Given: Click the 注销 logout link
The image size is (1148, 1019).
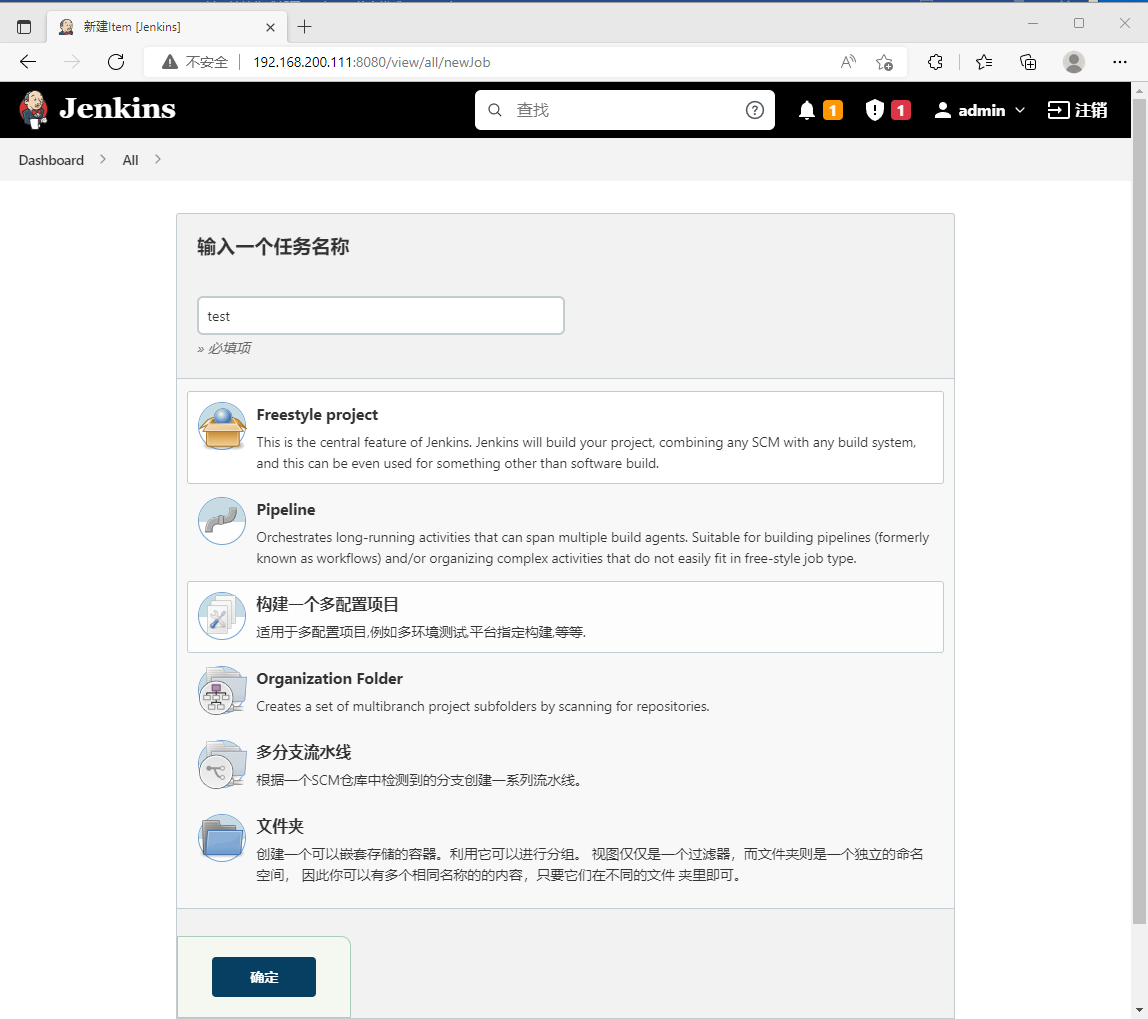Looking at the screenshot, I should click(x=1077, y=110).
